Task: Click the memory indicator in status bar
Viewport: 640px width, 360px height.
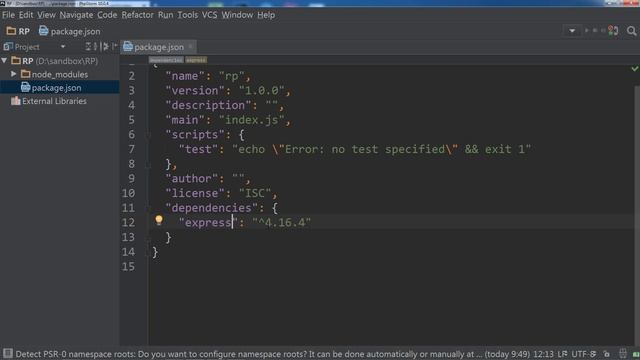Action: coord(636,354)
